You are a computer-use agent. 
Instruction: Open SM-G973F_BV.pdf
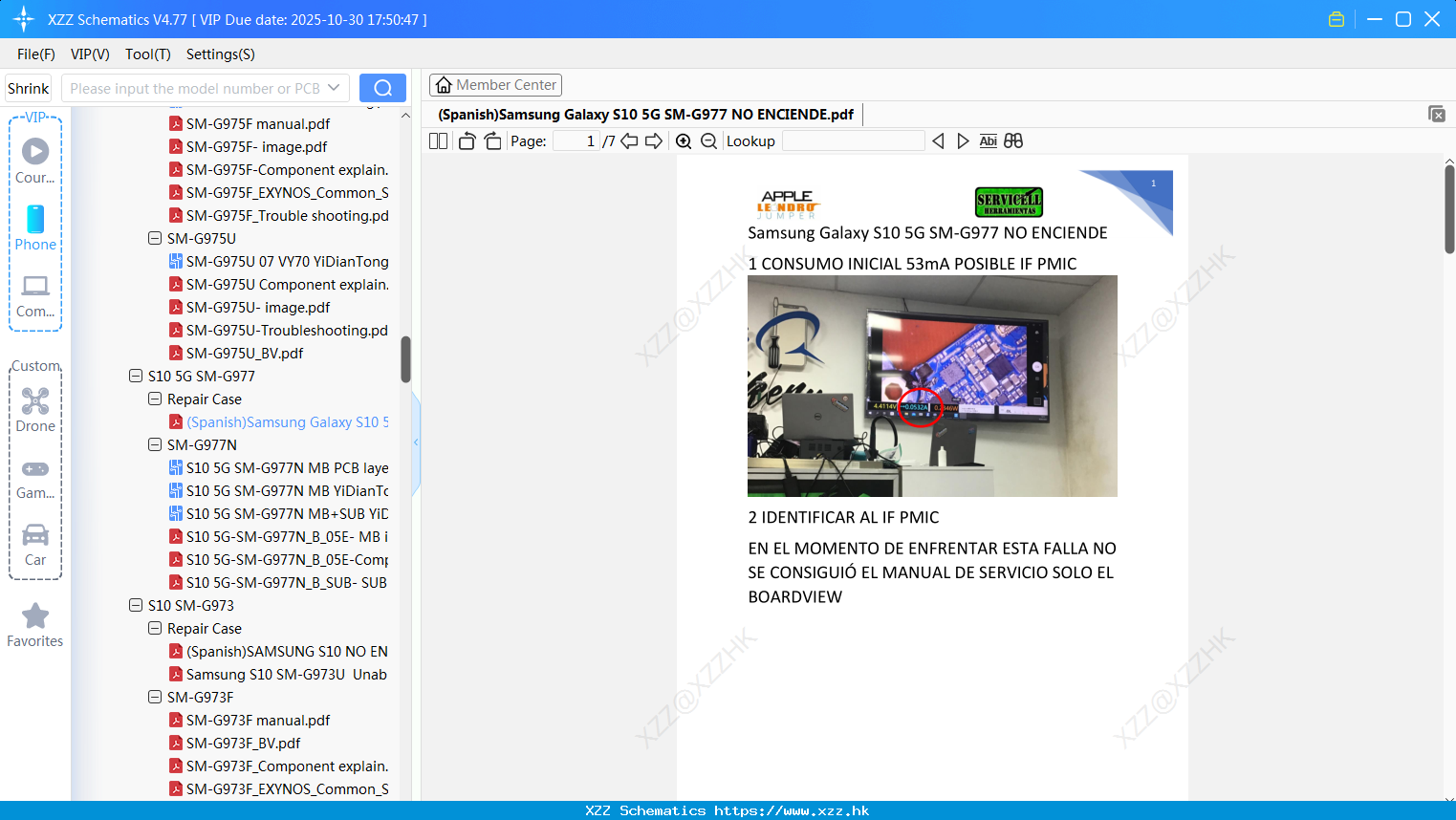(x=243, y=744)
